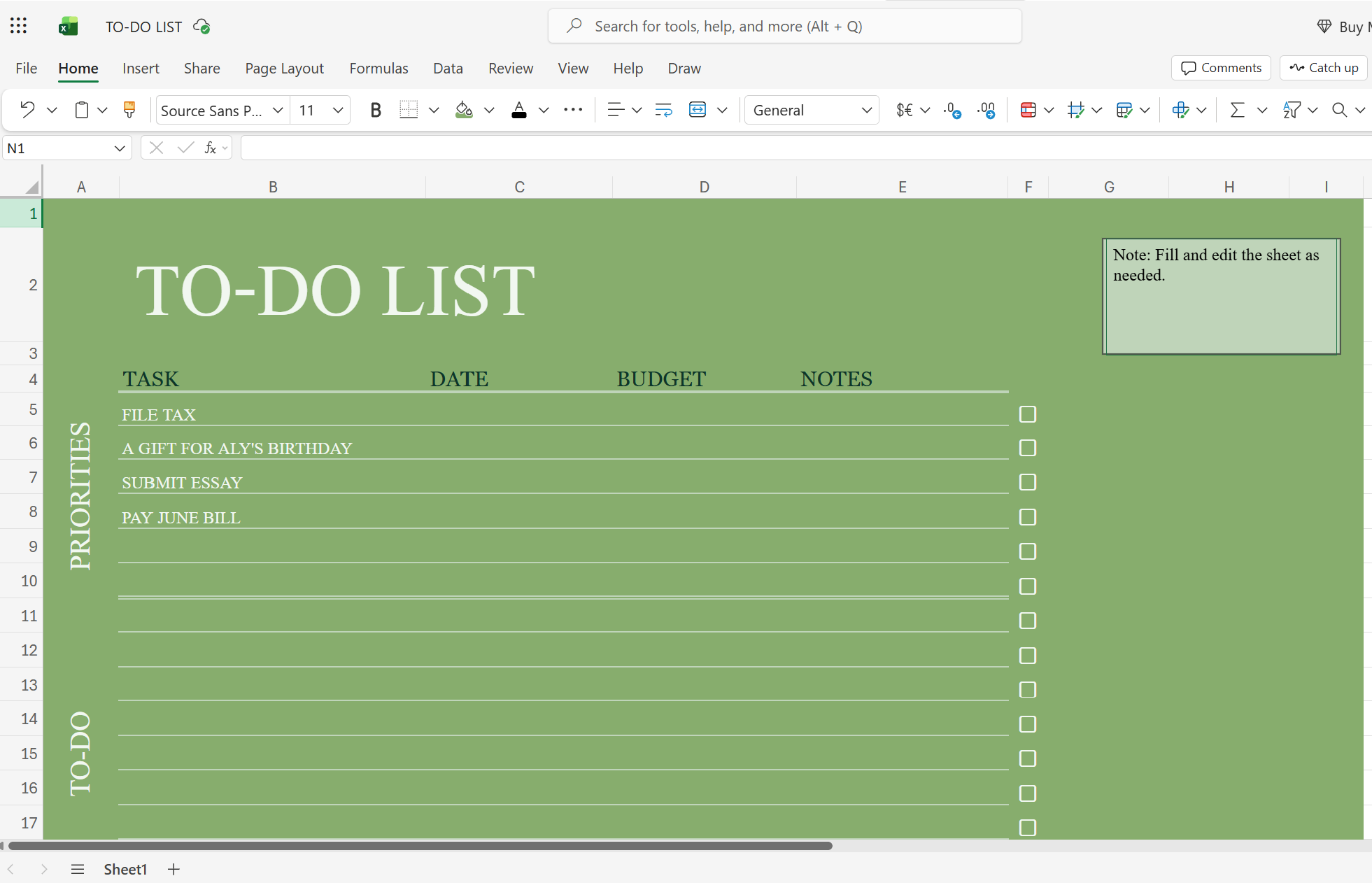The image size is (1372, 883).
Task: Switch to the Review tab
Action: 511,68
